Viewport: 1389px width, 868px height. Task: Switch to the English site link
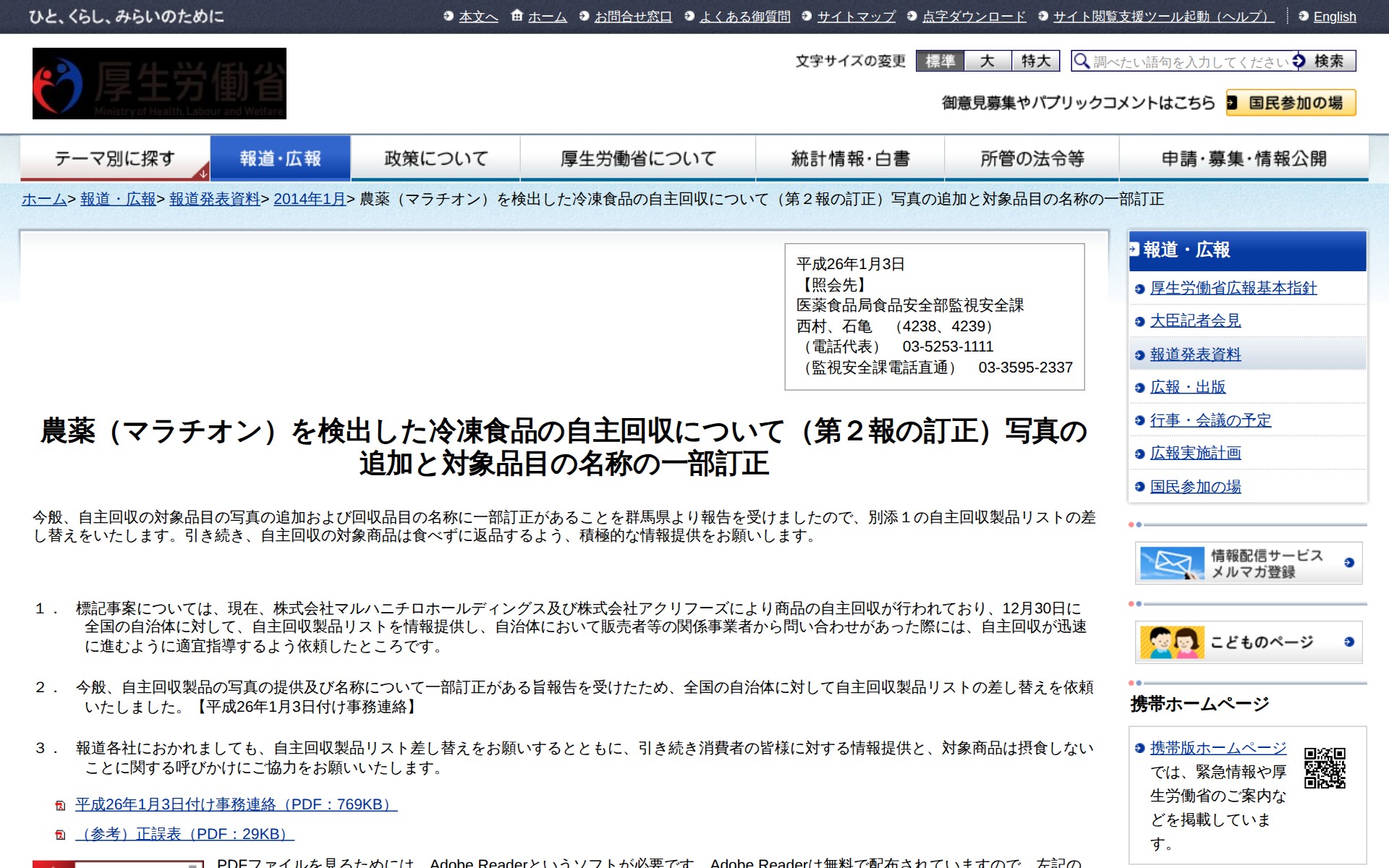coord(1334,16)
